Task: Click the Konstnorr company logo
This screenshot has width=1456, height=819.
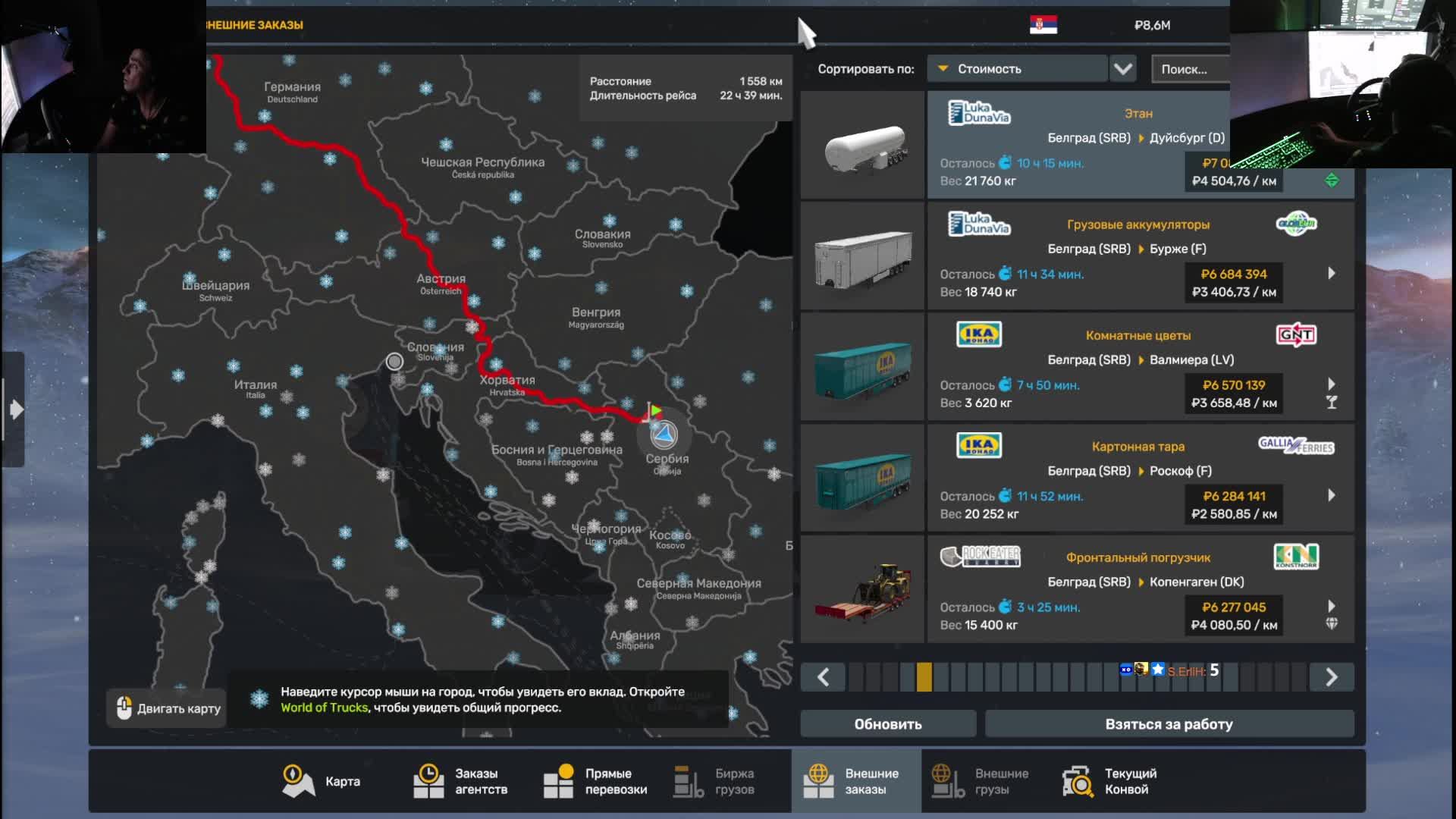Action: point(1296,557)
